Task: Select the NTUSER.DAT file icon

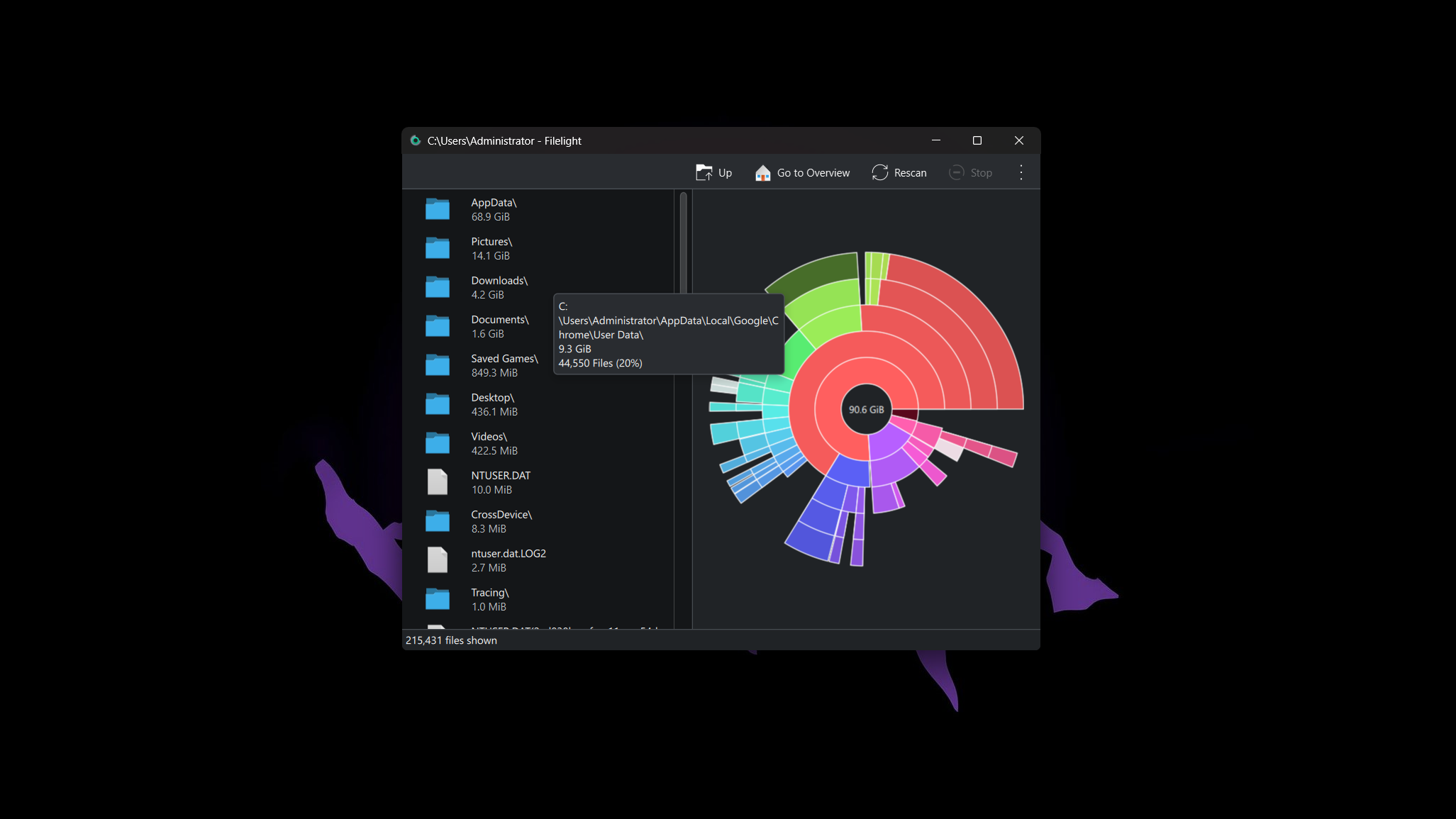Action: [438, 482]
